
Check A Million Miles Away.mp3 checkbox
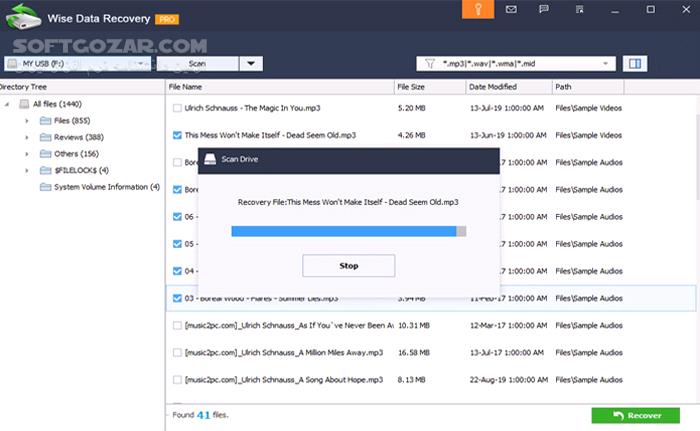pos(177,353)
